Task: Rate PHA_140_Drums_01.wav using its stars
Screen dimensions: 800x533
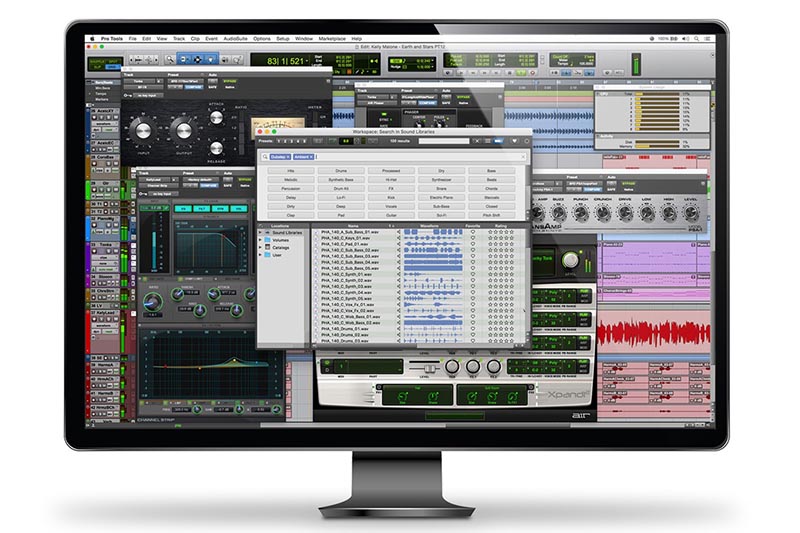Action: 501,329
